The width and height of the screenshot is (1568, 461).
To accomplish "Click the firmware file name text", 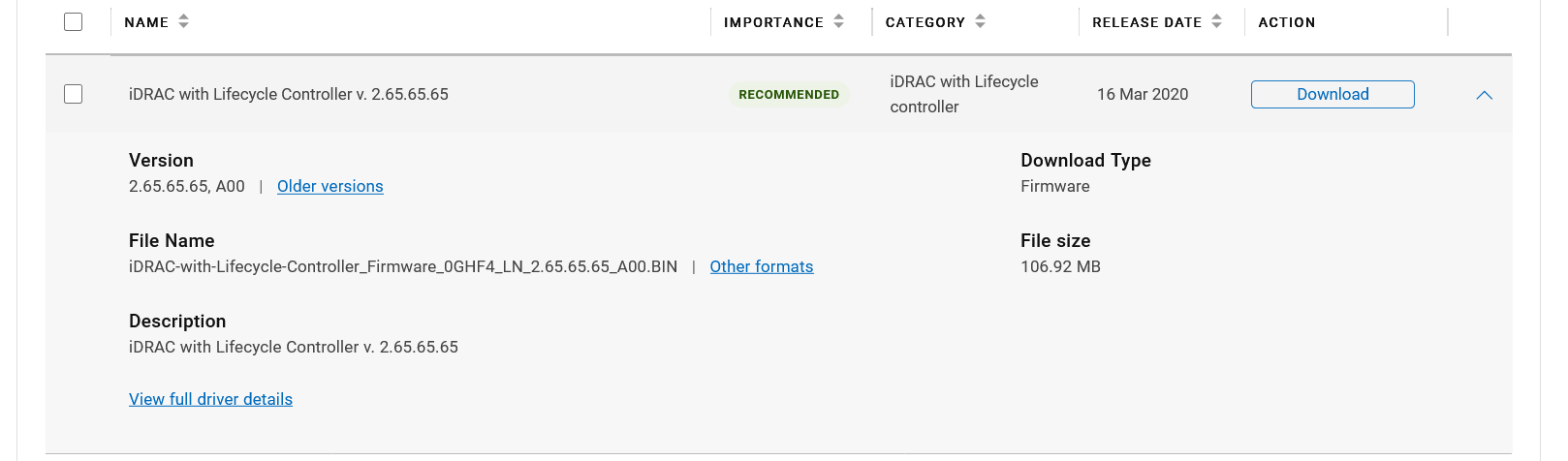I will tap(403, 266).
